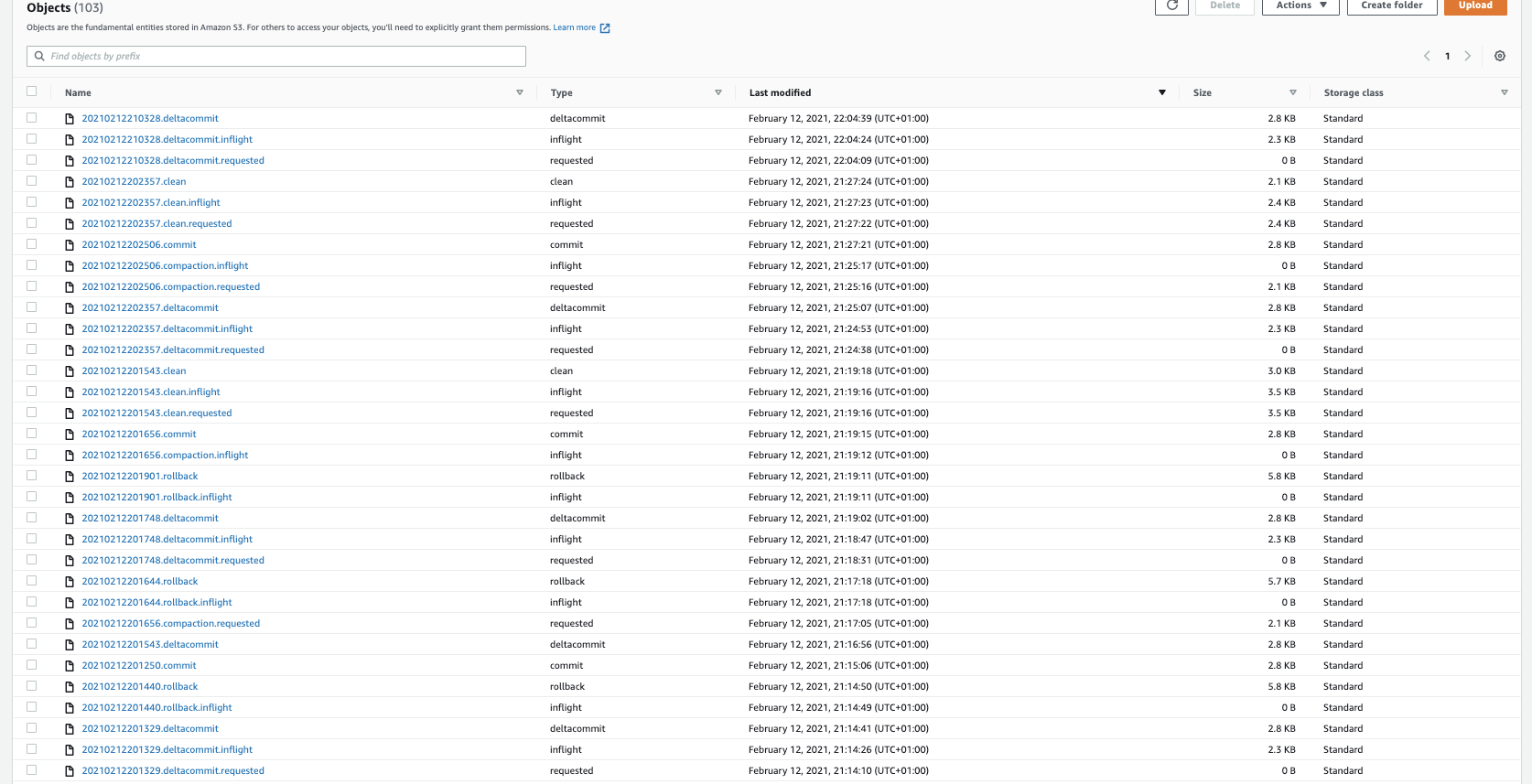Open 20210212201748.deltacommit.requested object link
1532x784 pixels.
pyautogui.click(x=173, y=561)
